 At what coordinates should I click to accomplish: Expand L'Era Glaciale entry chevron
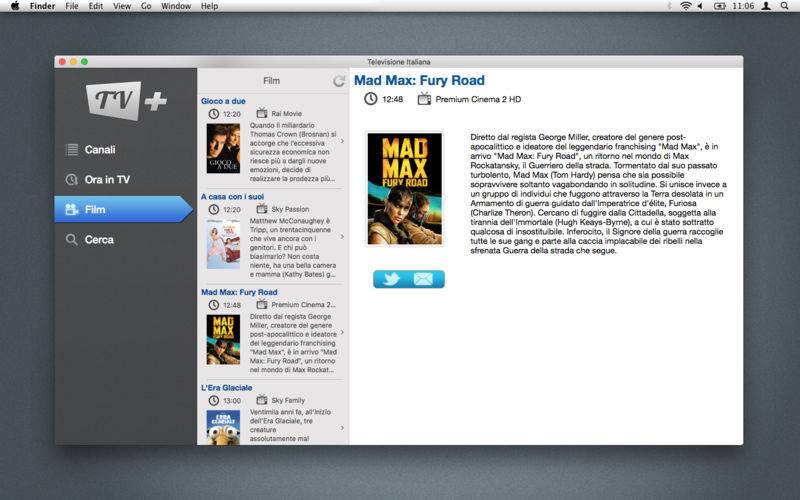coord(342,428)
